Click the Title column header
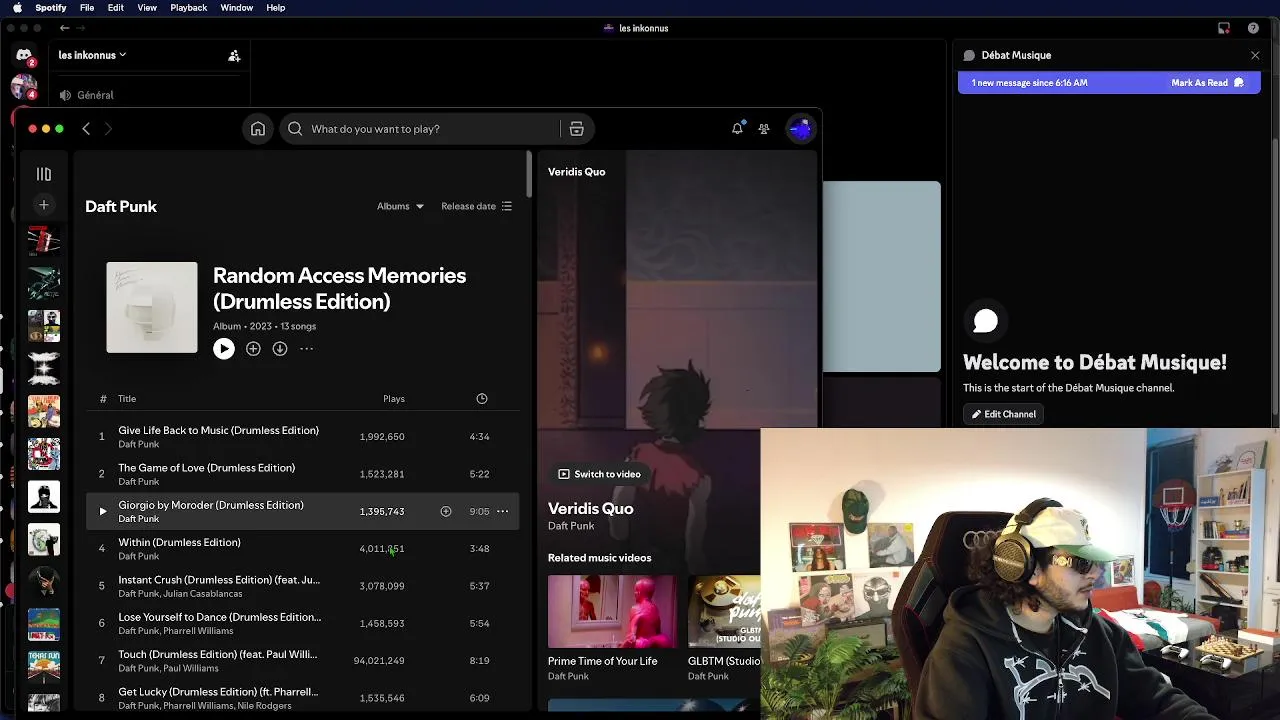Viewport: 1280px width, 720px height. (x=127, y=399)
